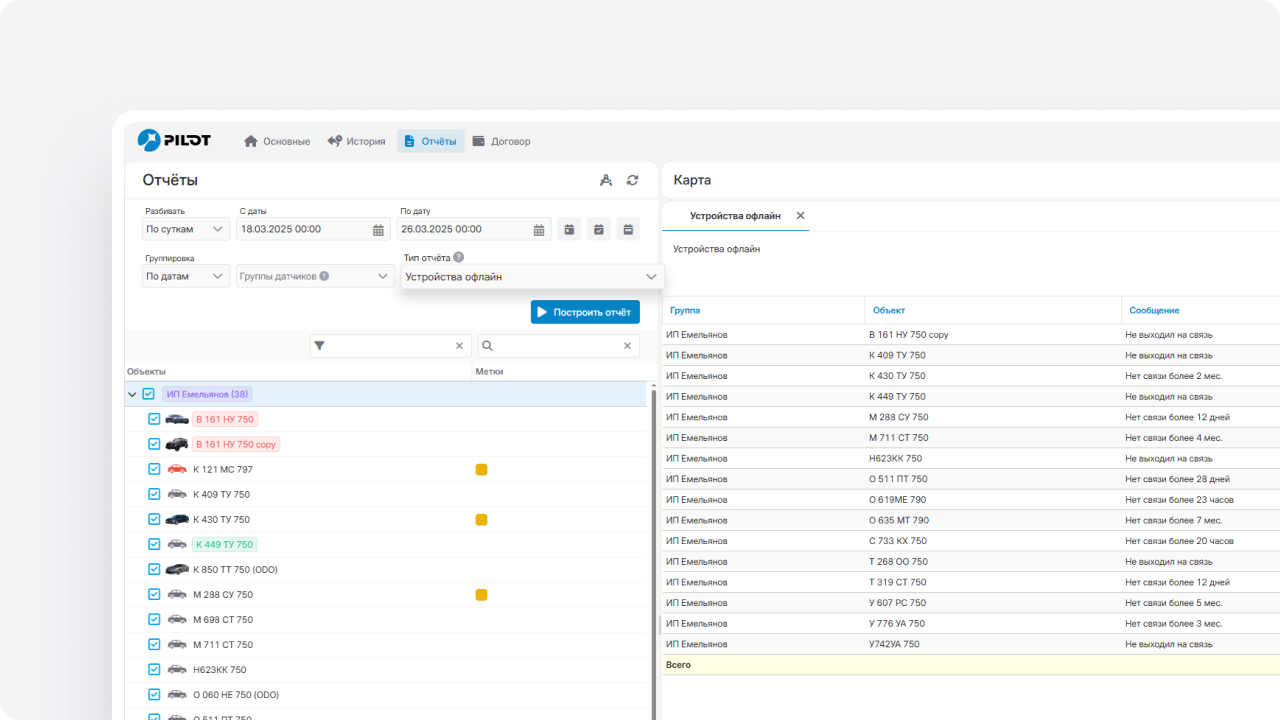The height and width of the screenshot is (720, 1280).
Task: Click the help icon next to Тип отчёта
Action: coord(458,257)
